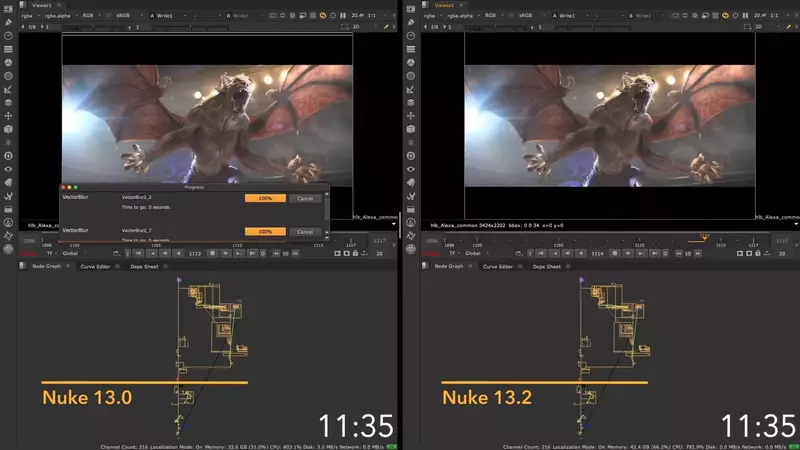
Task: Open the Transform nodes icon in left Nuke 13.0 toolbar
Action: (8, 116)
